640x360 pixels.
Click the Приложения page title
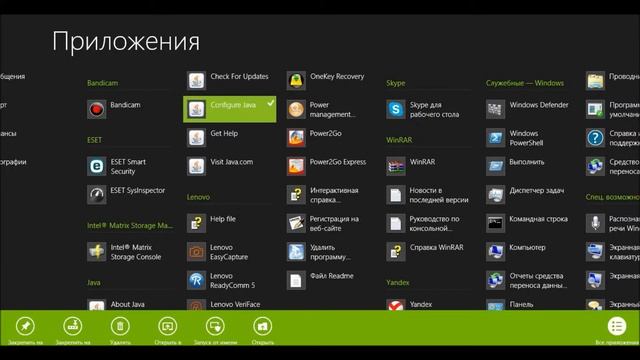click(126, 42)
